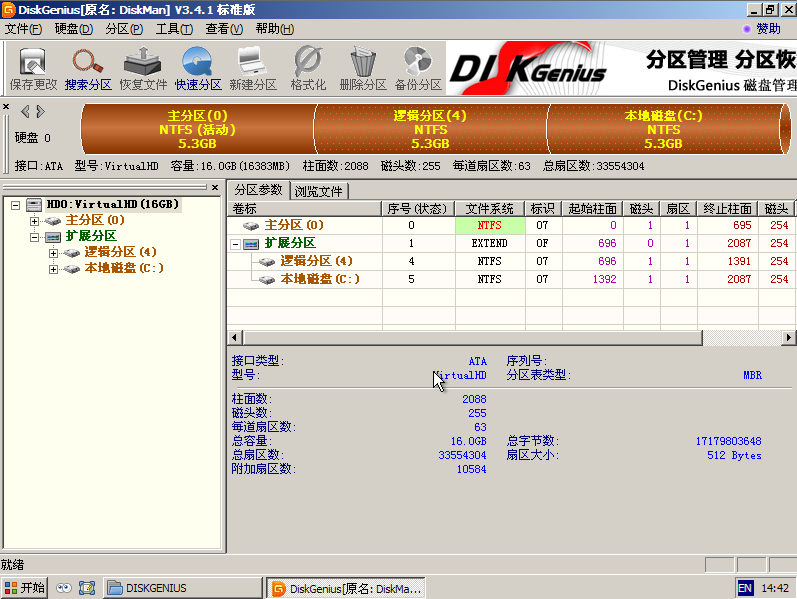Close the left tree panel with its X
This screenshot has height=599, width=797.
pyautogui.click(x=215, y=188)
